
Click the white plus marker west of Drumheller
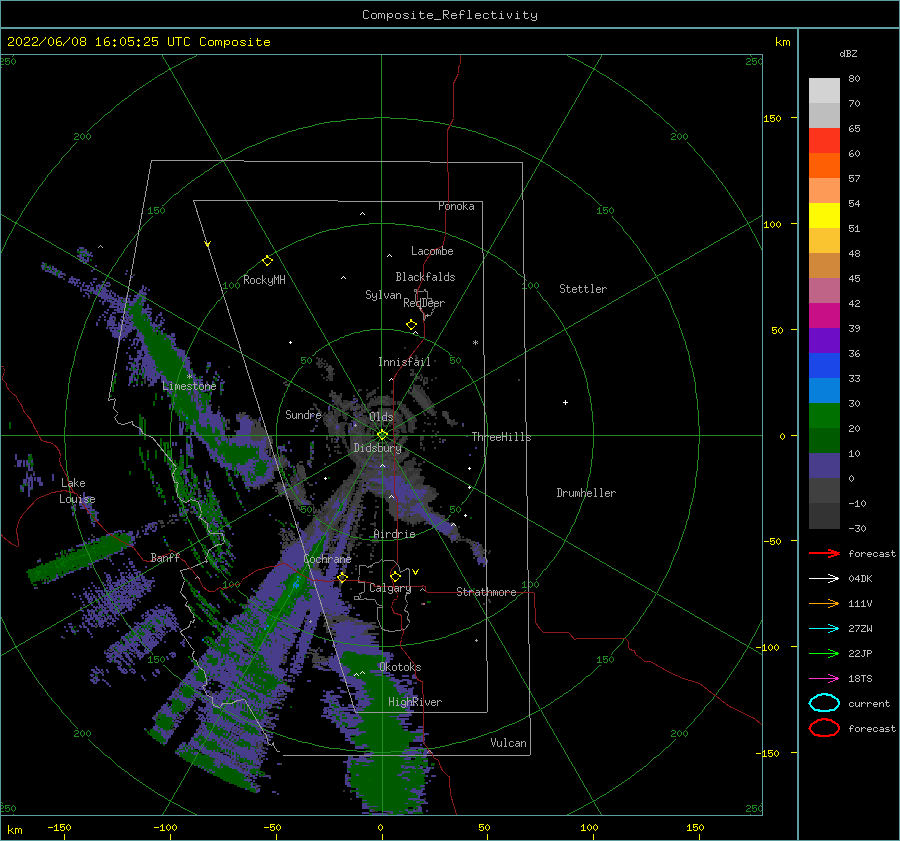565,402
